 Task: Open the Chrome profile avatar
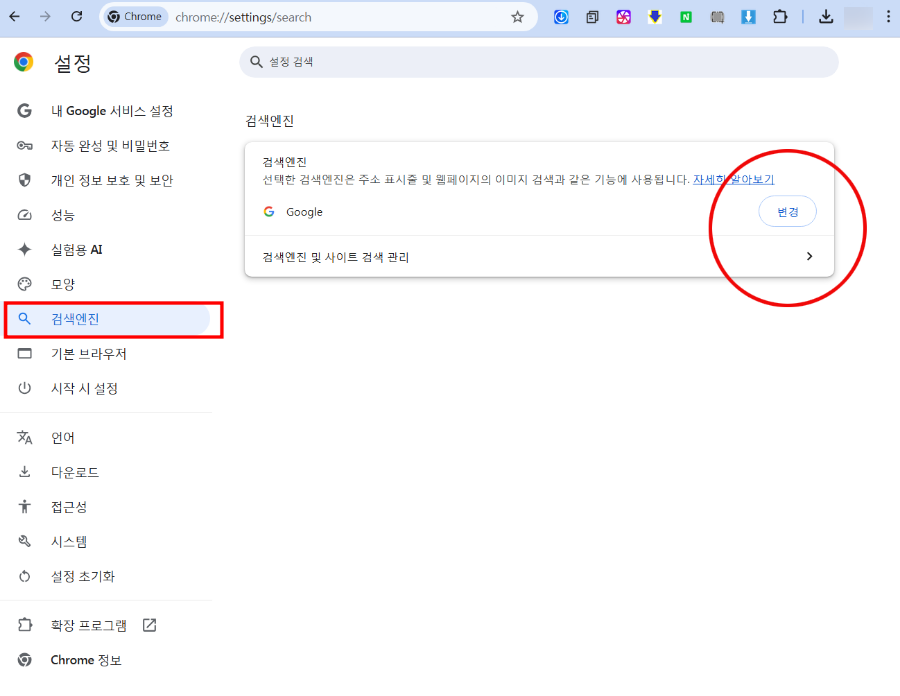[858, 16]
